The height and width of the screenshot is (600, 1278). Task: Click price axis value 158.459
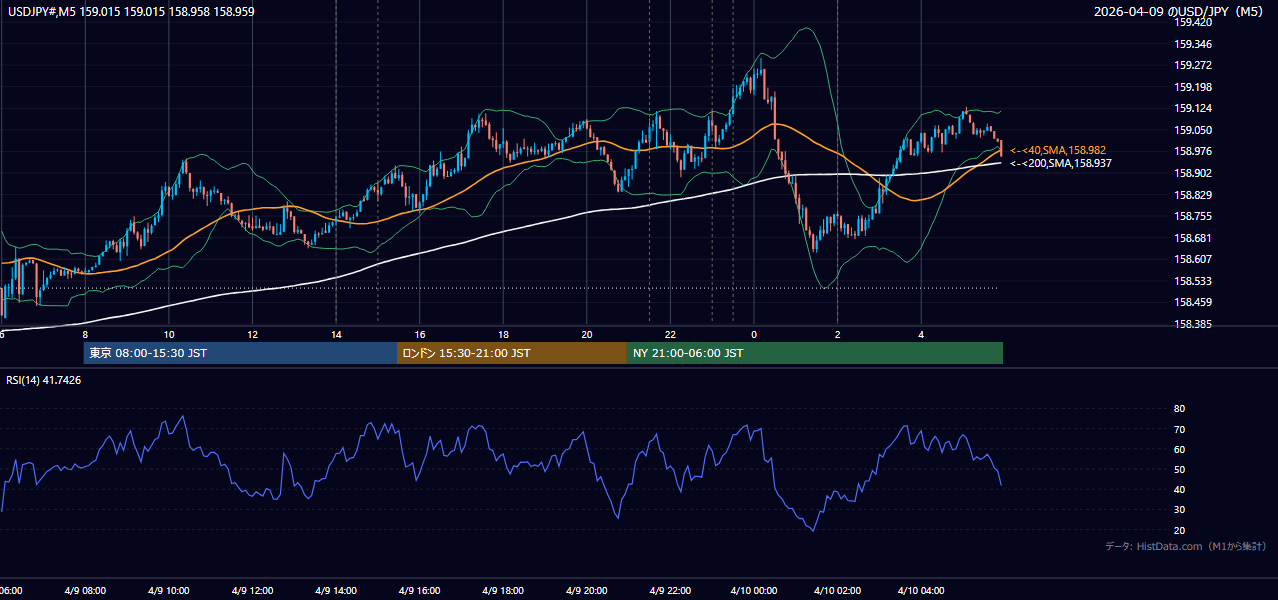tap(1194, 302)
